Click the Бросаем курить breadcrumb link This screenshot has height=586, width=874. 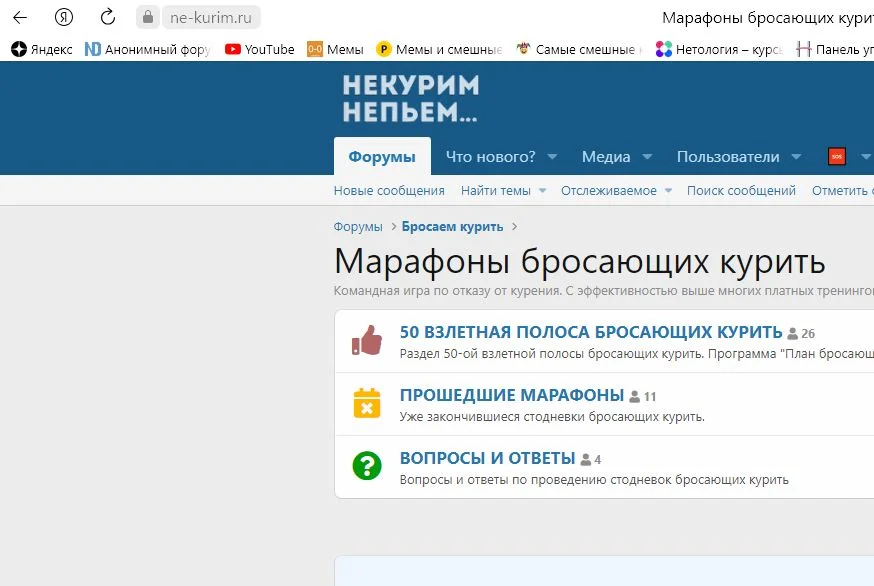451,226
